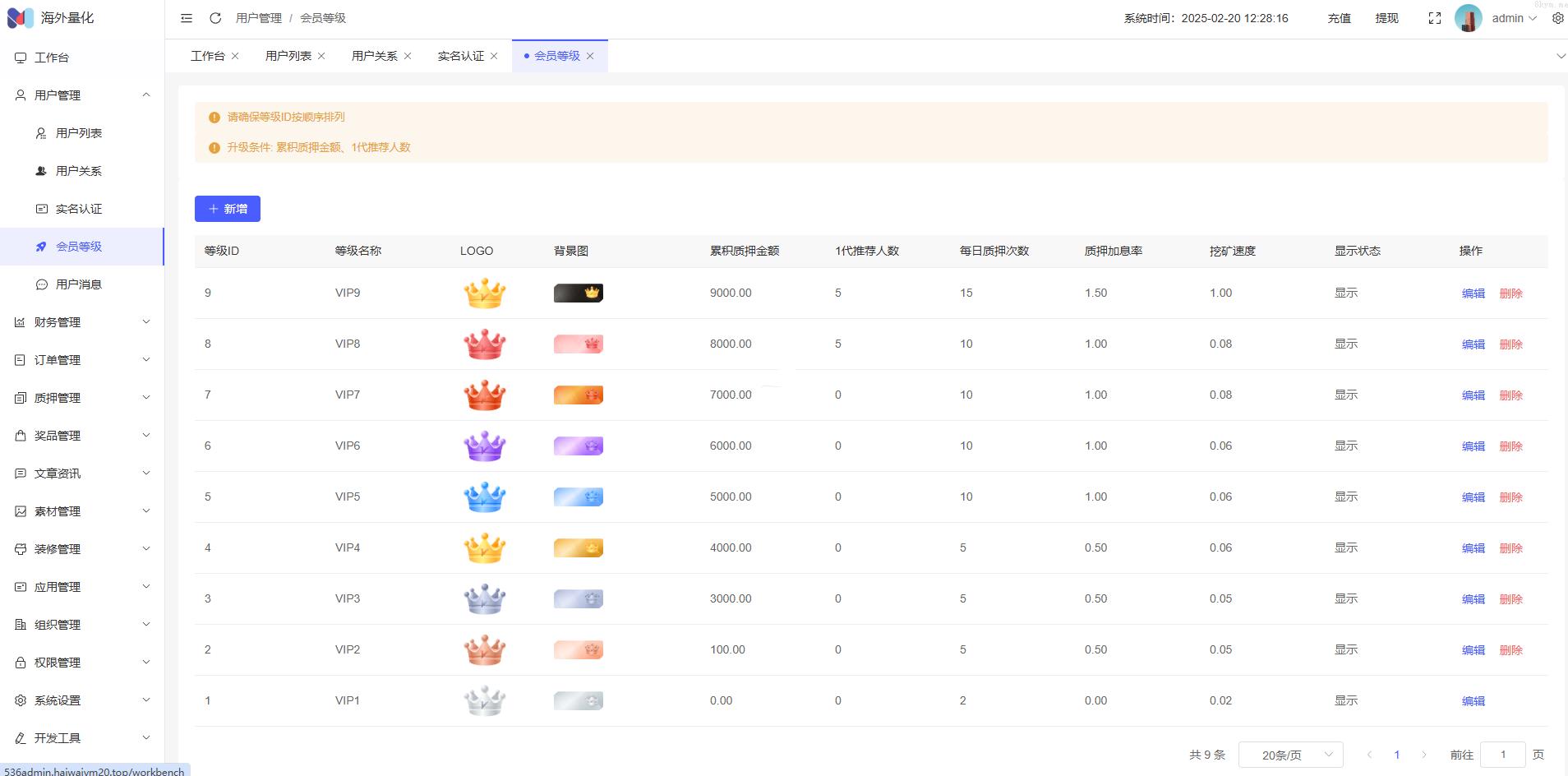Open 用户消息 in the sidebar

click(79, 284)
